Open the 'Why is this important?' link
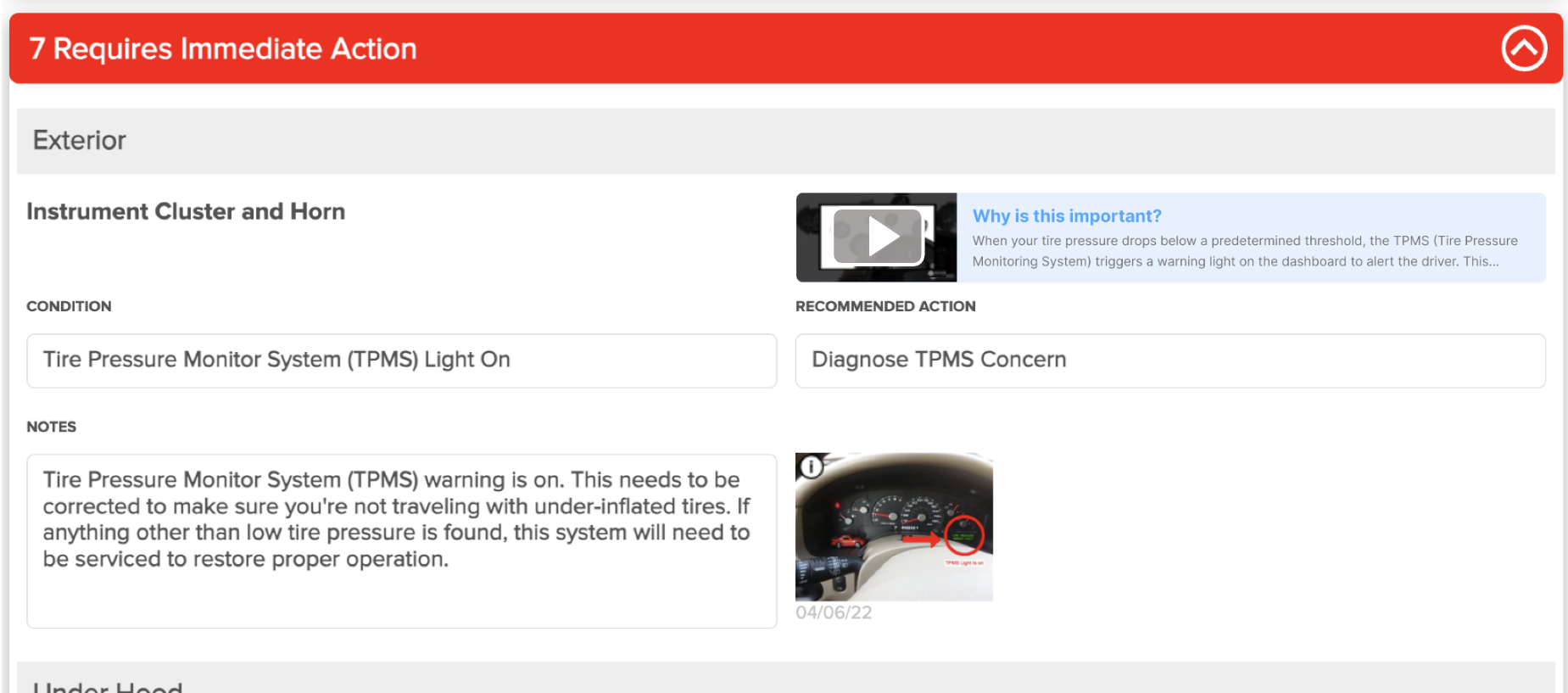 [x=1067, y=216]
